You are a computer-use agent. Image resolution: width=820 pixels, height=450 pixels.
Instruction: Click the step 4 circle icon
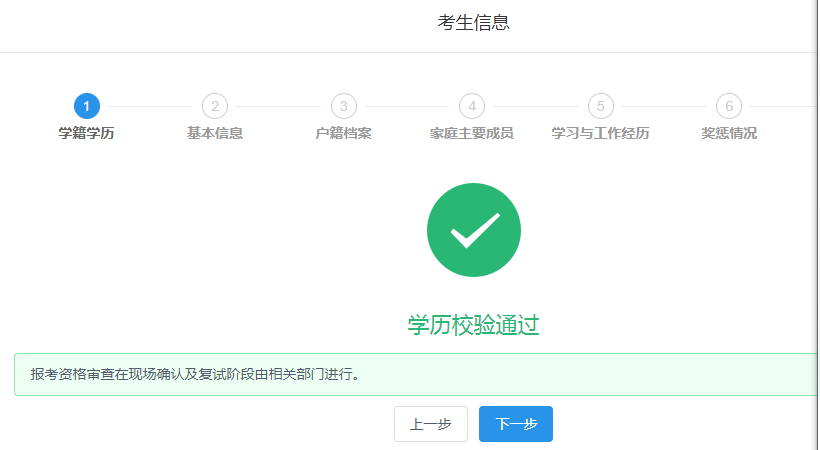pyautogui.click(x=471, y=106)
